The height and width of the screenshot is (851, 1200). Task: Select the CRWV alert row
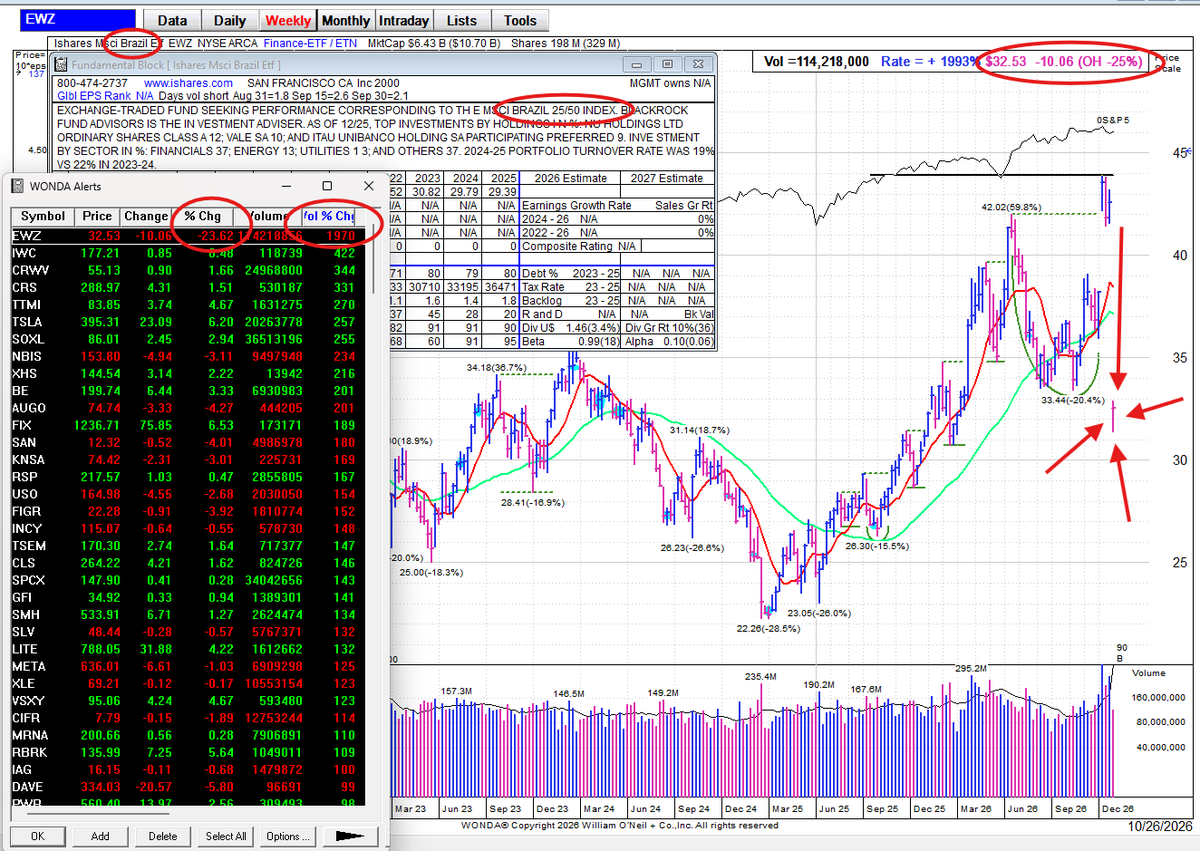[187, 270]
